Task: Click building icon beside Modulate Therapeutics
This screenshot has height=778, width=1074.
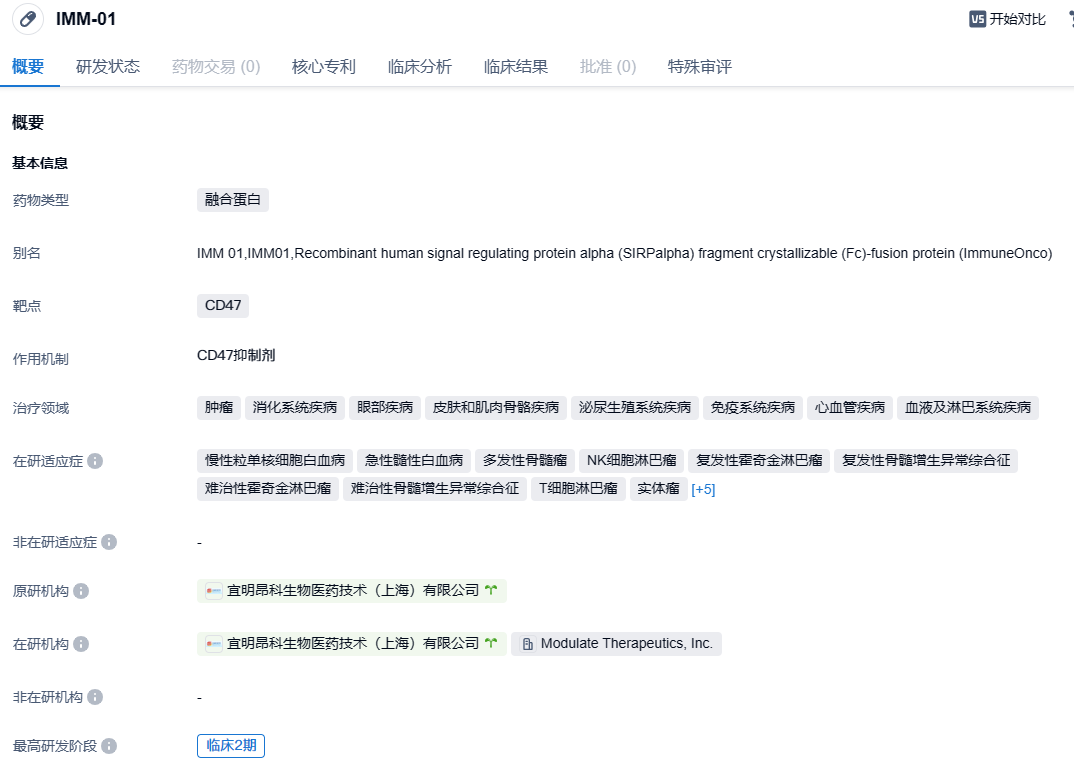Action: click(527, 644)
